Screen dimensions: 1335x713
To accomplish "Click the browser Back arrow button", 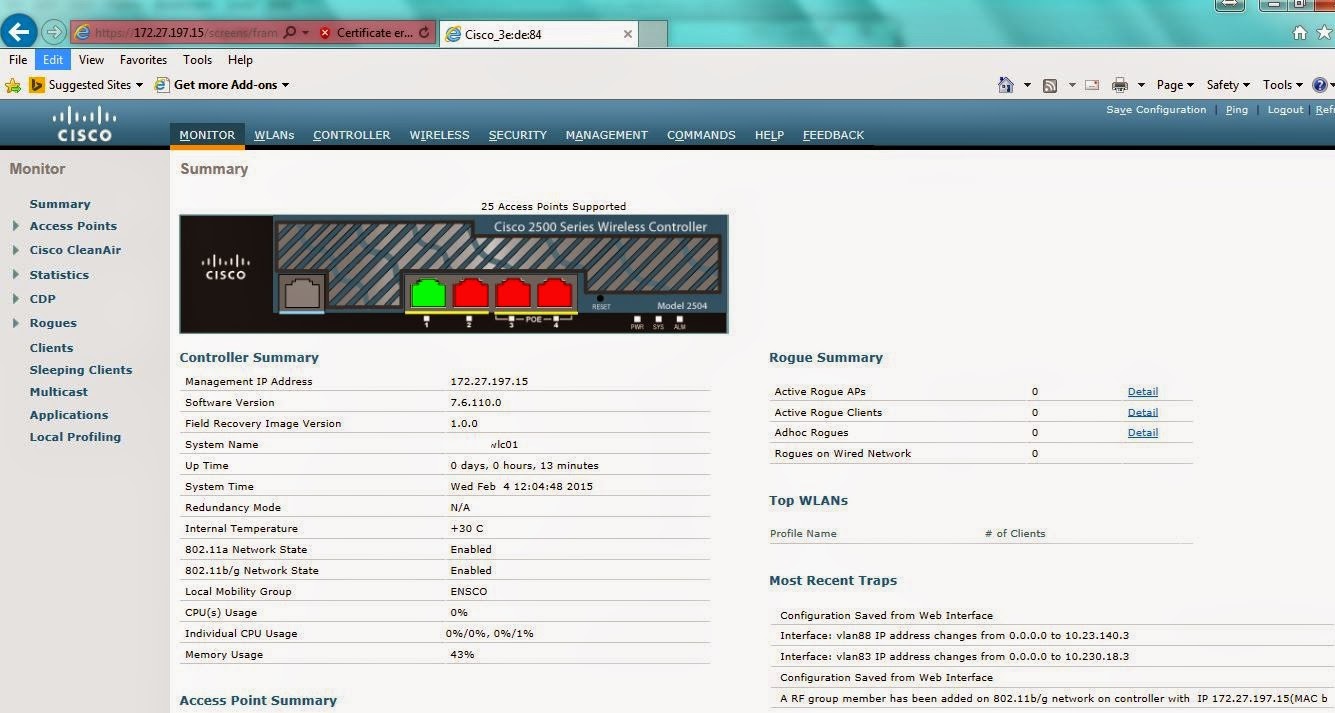I will [x=19, y=32].
